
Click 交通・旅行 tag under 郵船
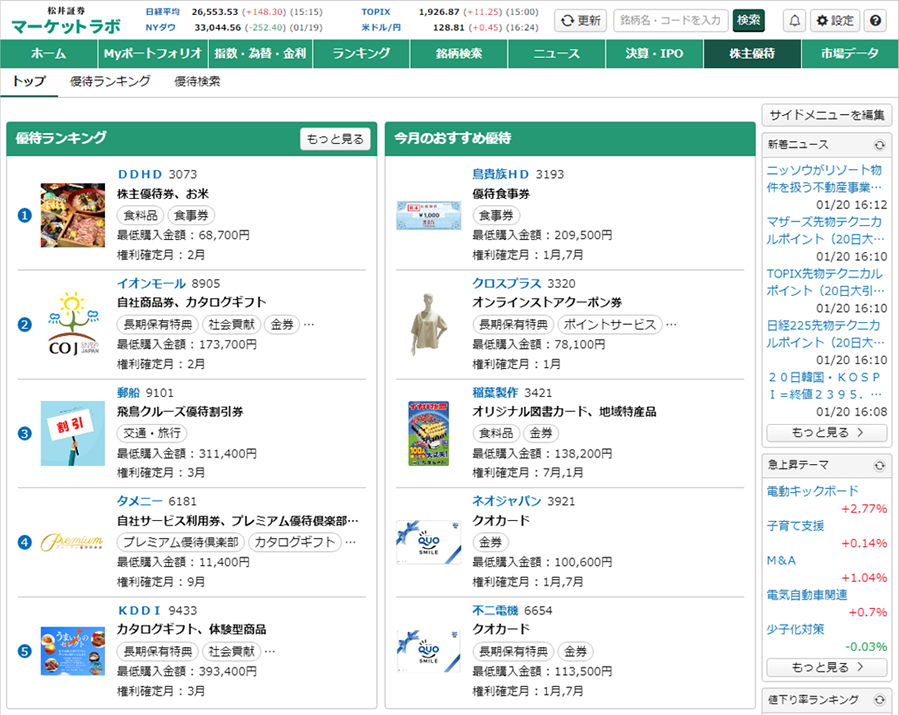click(x=152, y=433)
